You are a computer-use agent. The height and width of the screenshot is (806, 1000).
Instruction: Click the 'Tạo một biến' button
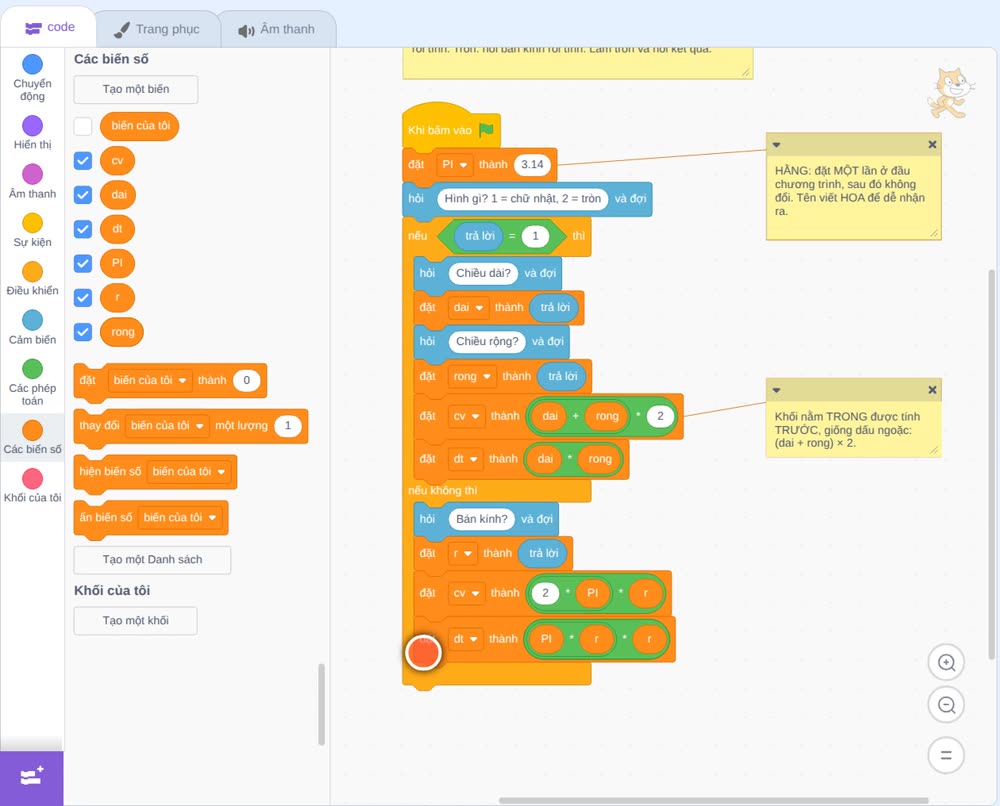click(136, 89)
